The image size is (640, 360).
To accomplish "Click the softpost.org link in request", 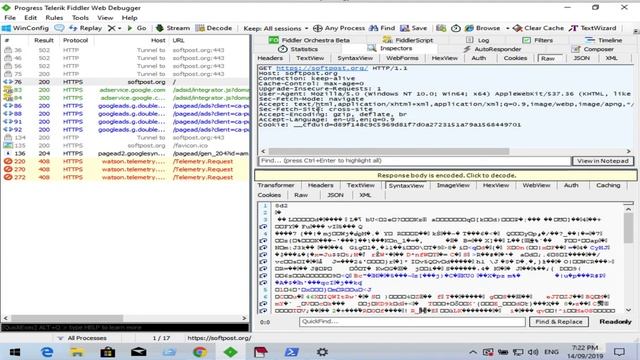I will point(322,68).
